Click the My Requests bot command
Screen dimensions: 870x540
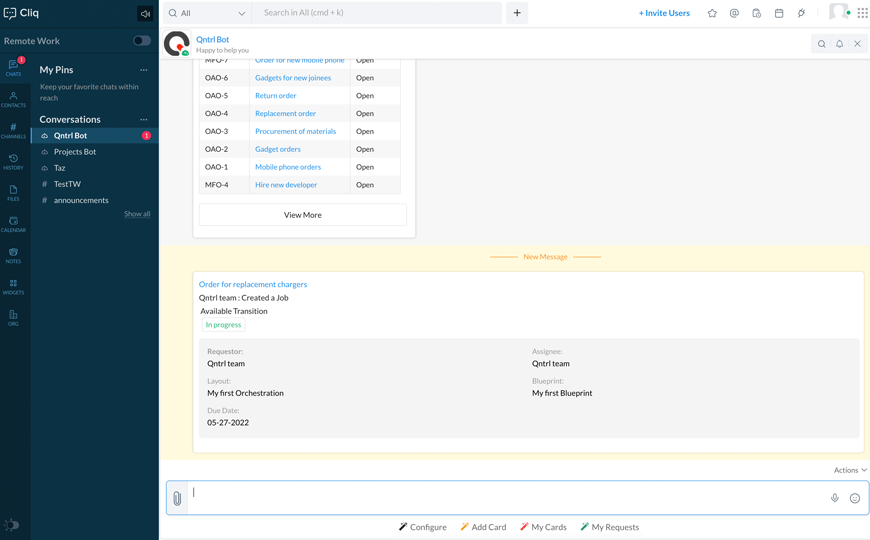610,527
